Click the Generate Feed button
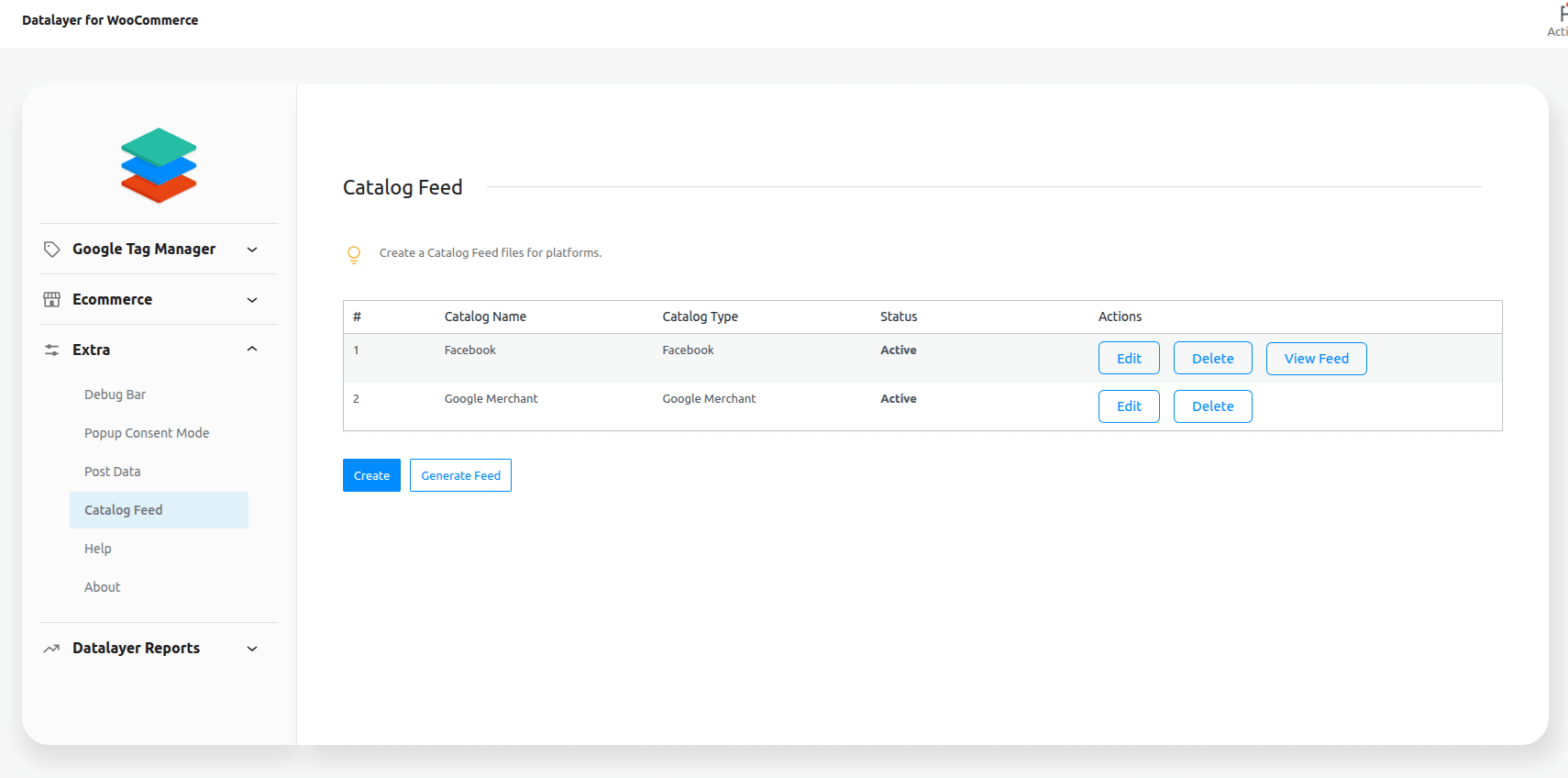The width and height of the screenshot is (1568, 778). (x=460, y=475)
